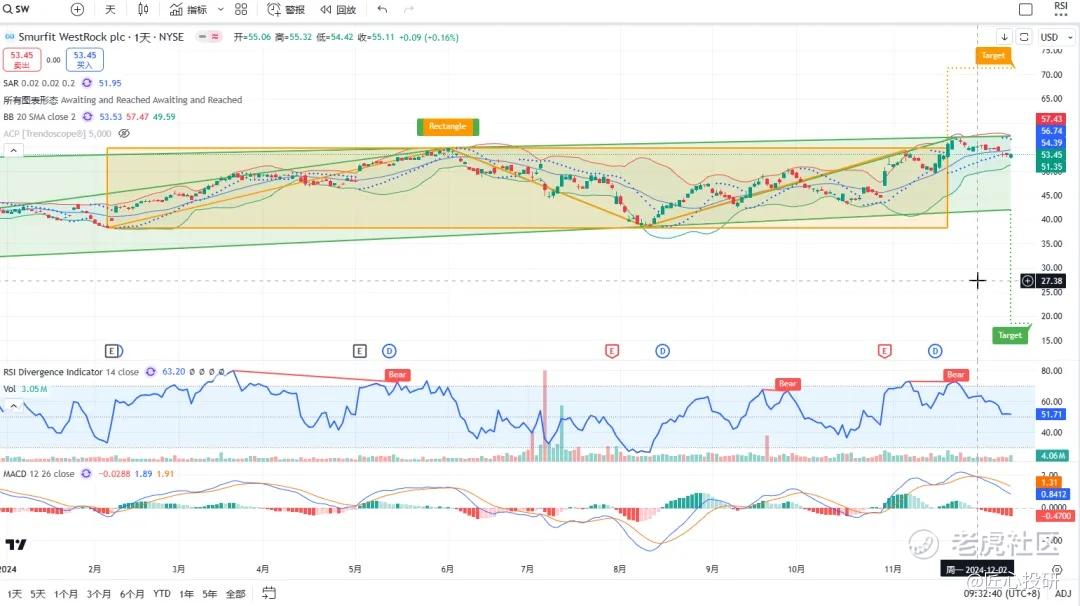Select the MACD 12 26 close legend
Screen dimensions: 1080x606
coord(39,474)
